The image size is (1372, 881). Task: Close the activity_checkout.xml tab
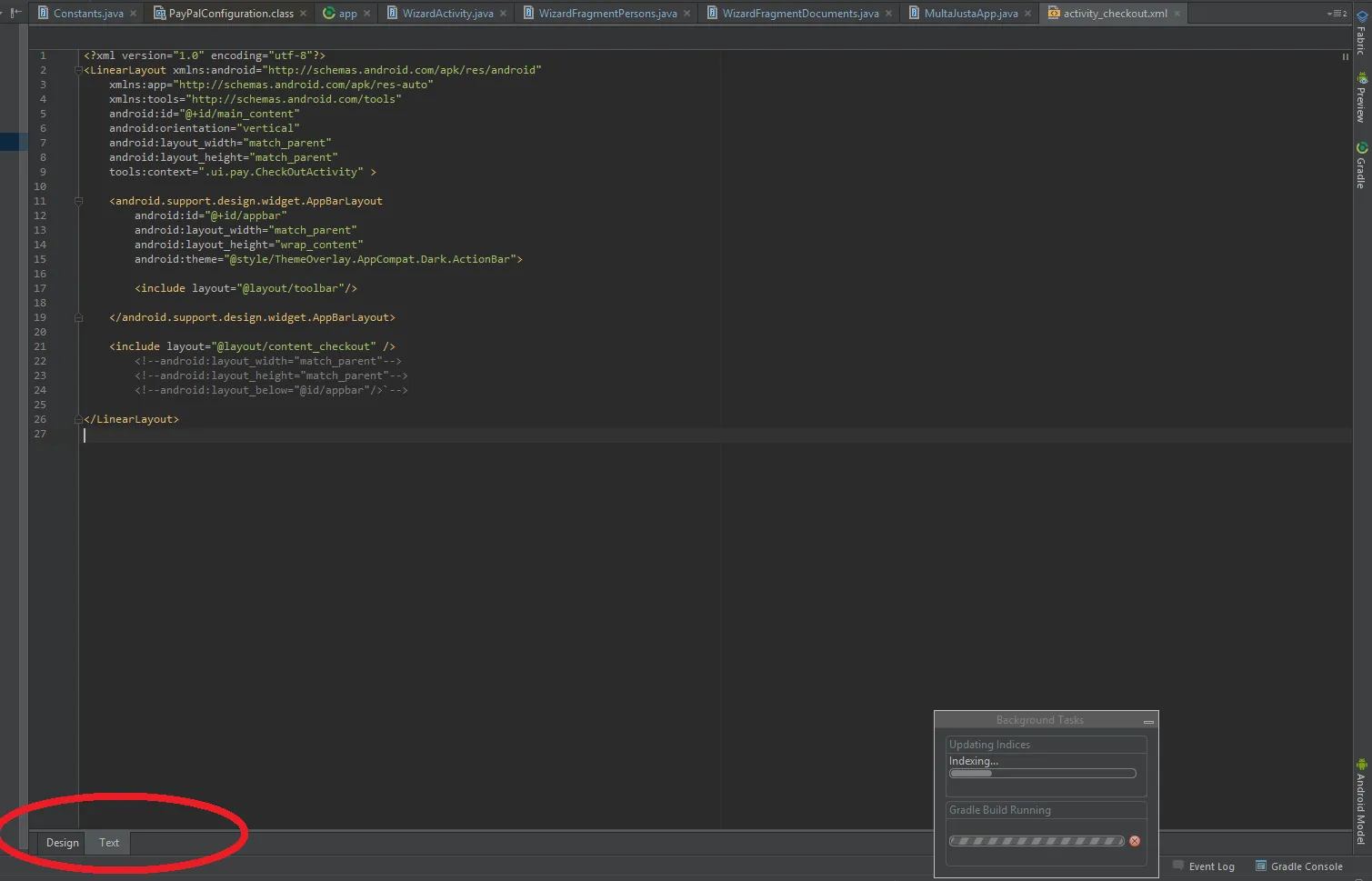click(x=1177, y=14)
